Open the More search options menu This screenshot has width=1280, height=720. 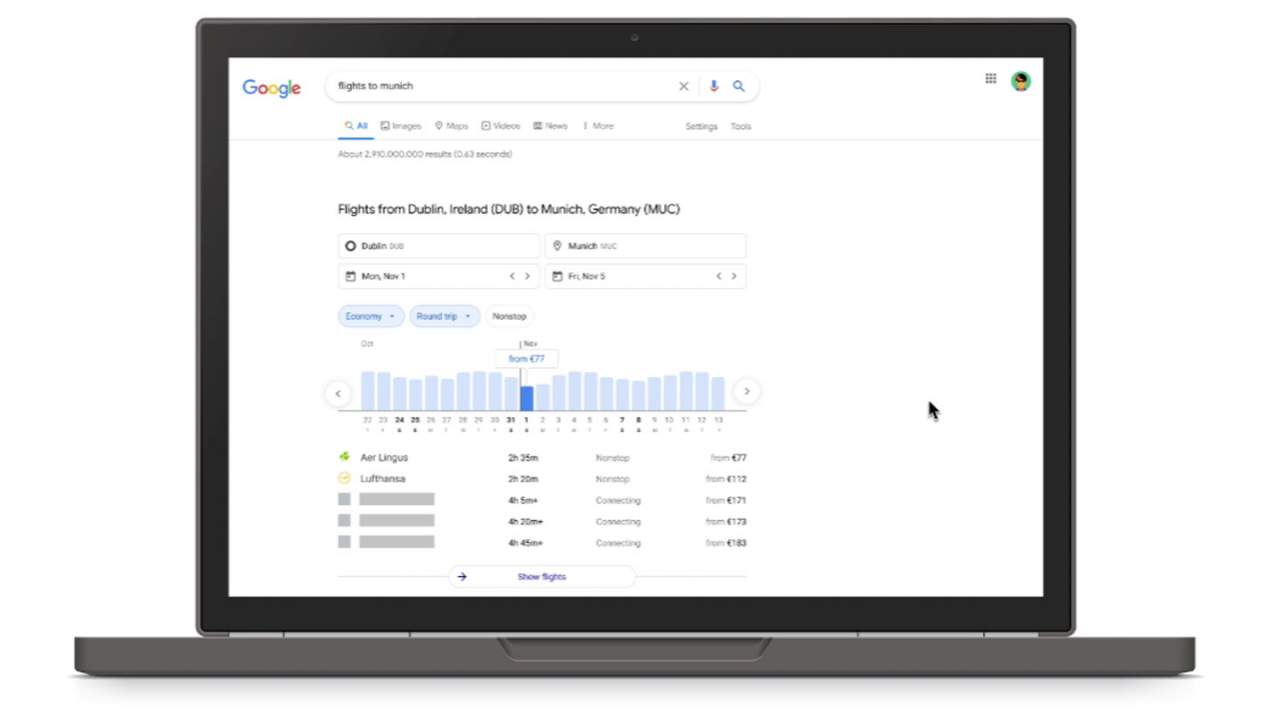(x=598, y=126)
